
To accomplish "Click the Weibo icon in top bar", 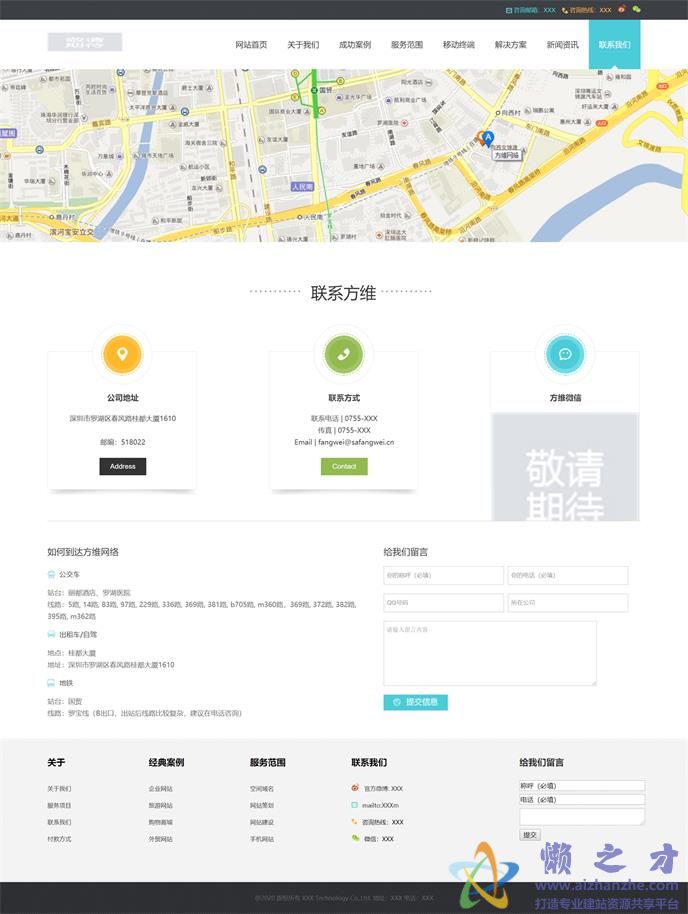I will pos(622,9).
